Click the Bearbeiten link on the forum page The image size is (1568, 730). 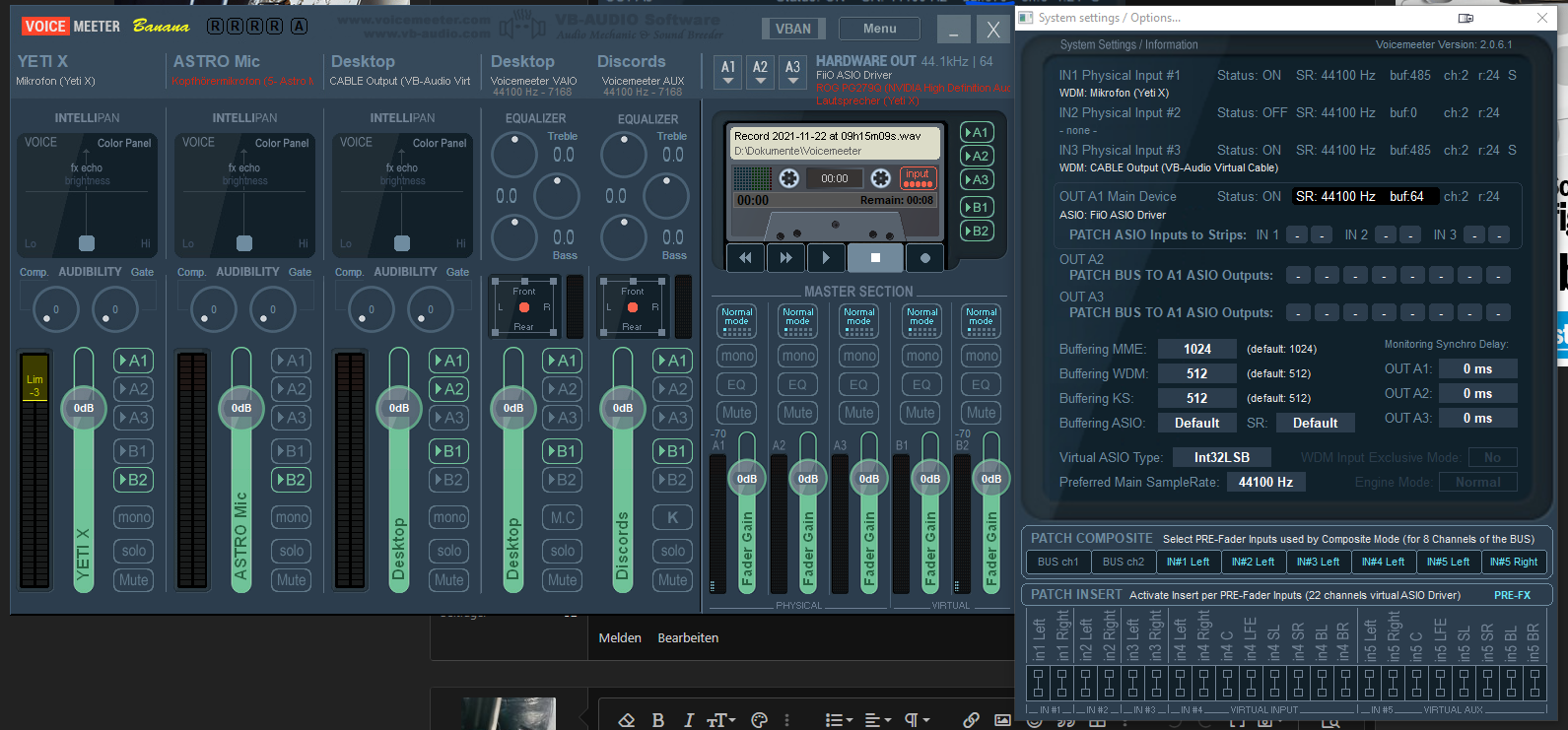point(688,637)
